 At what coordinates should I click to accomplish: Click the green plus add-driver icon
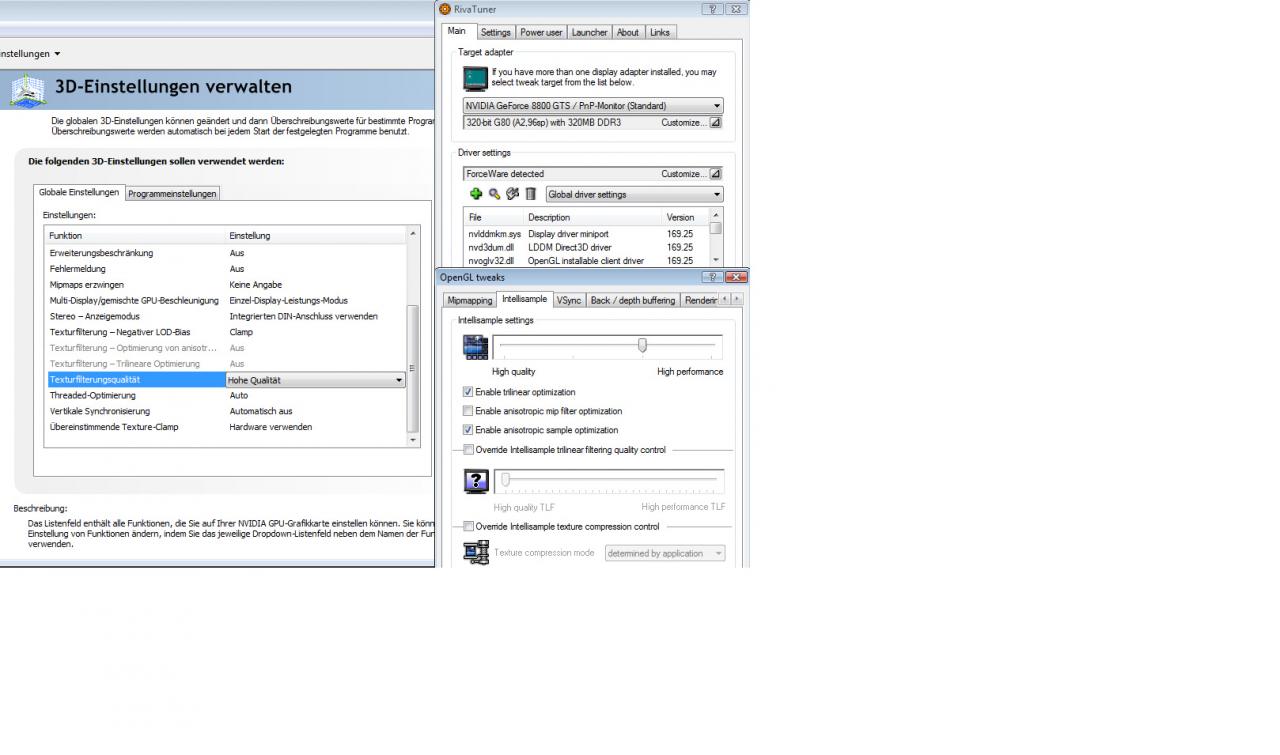click(475, 194)
